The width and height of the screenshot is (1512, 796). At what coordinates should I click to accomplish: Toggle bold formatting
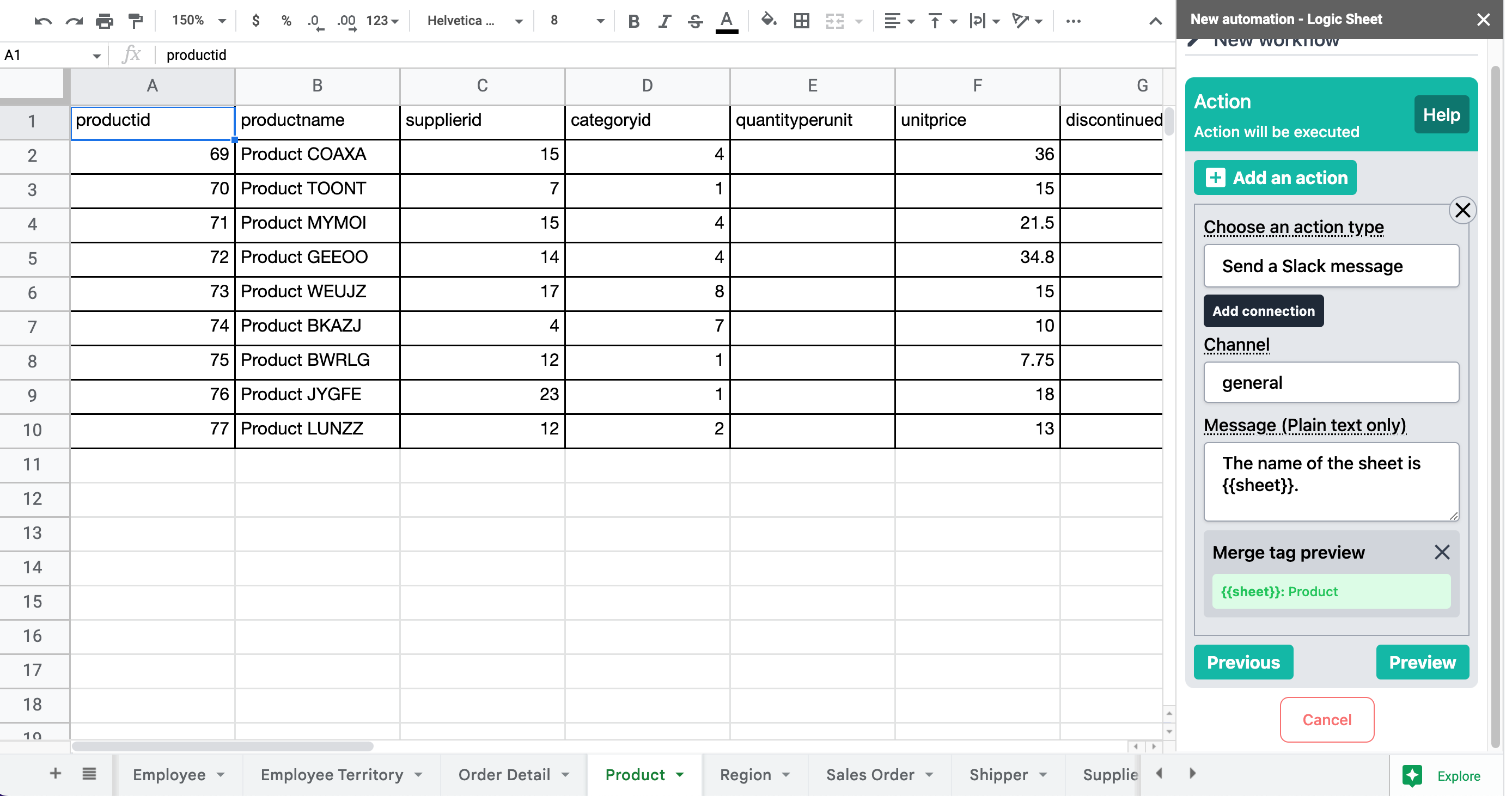633,21
